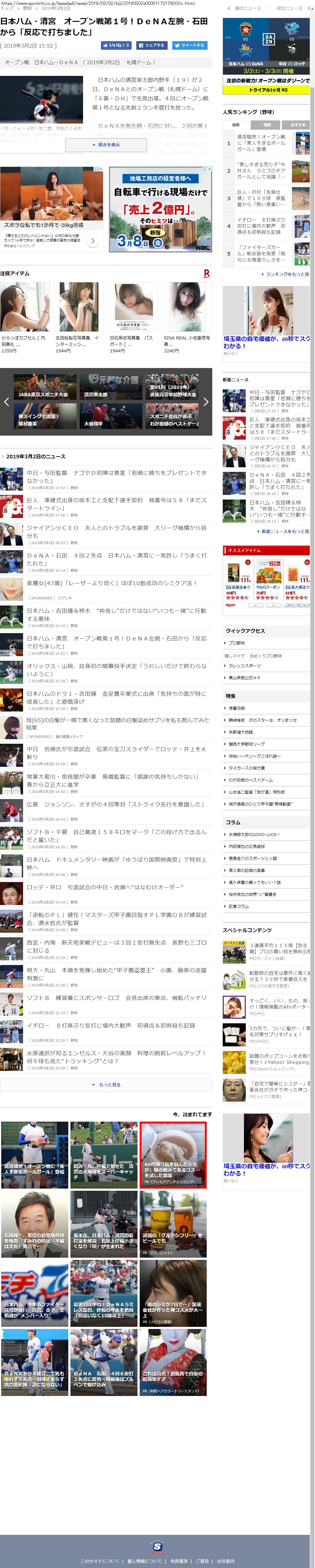
Task: Open 石田純一 thumbnail in 今、読まれてます
Action: tap(35, 1224)
